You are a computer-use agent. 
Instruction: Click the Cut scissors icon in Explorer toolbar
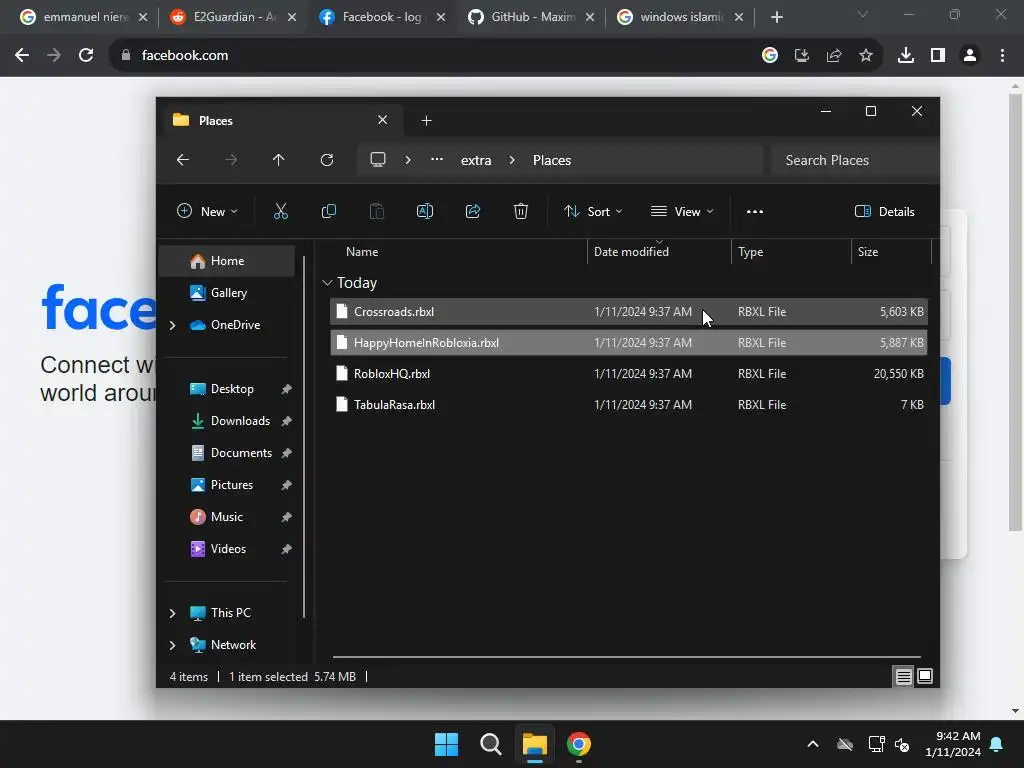281,211
